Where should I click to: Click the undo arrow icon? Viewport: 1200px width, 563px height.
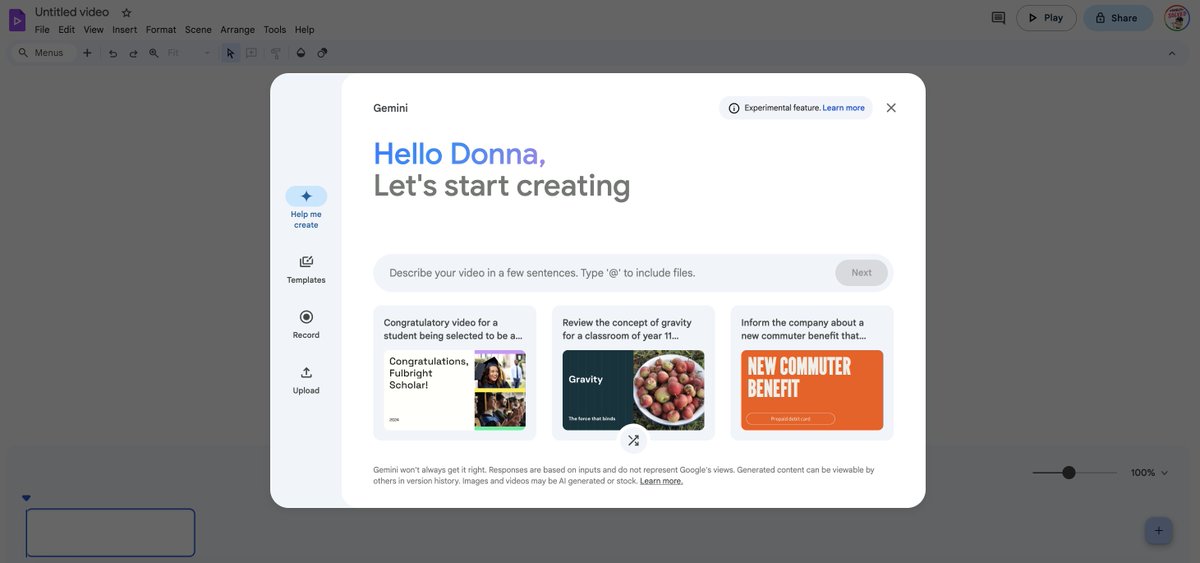pyautogui.click(x=113, y=53)
